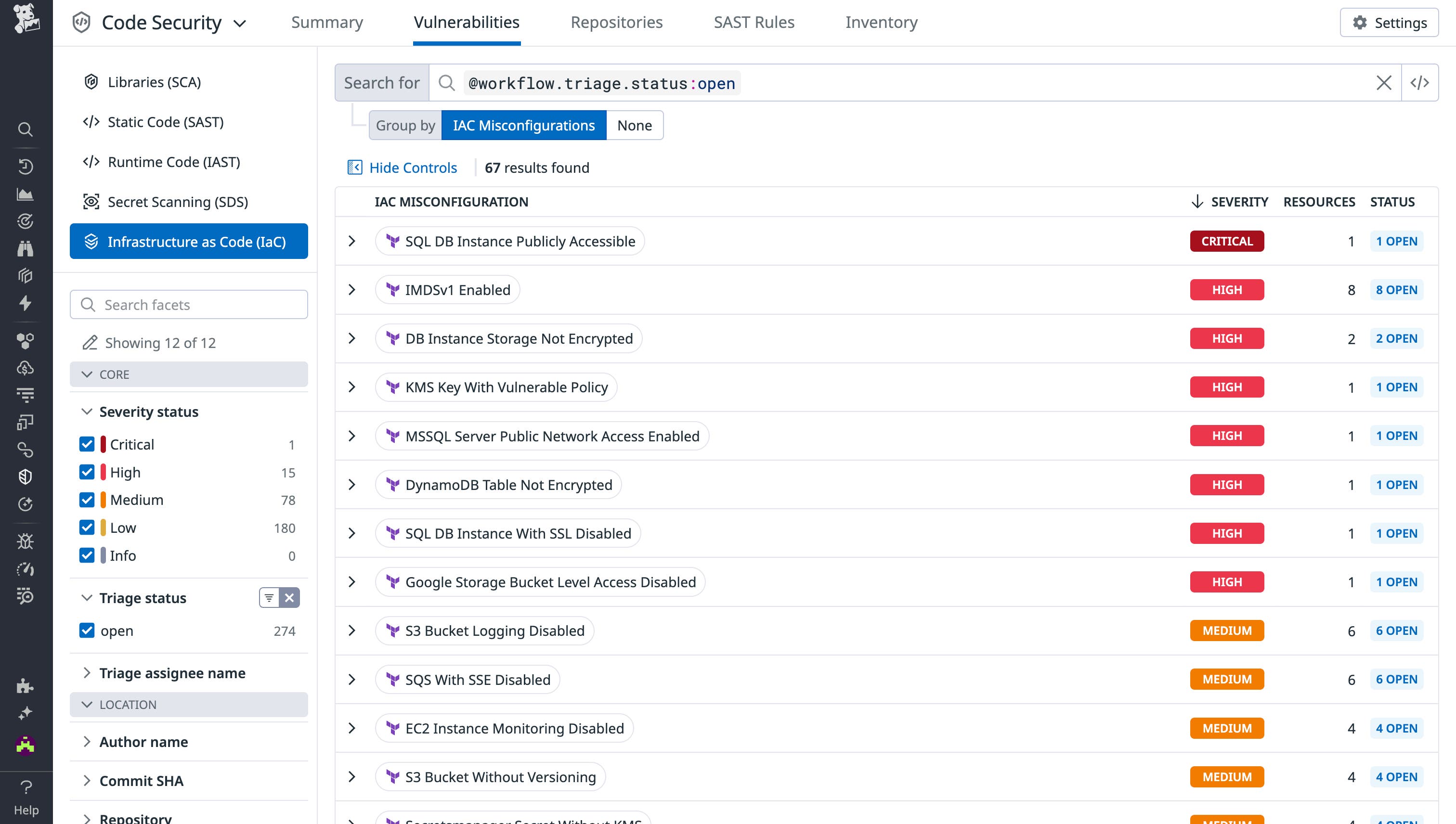Uncheck the Low severity filter
The height and width of the screenshot is (824, 1456).
click(87, 528)
